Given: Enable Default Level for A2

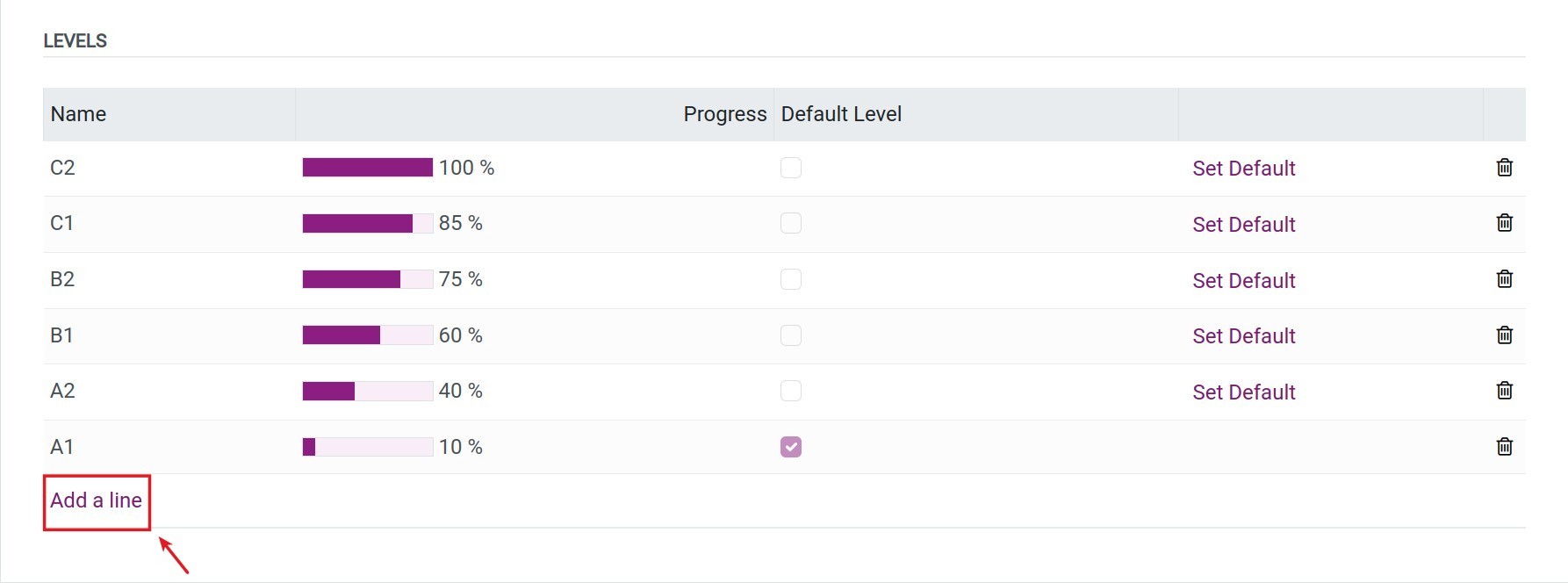Looking at the screenshot, I should tap(791, 391).
